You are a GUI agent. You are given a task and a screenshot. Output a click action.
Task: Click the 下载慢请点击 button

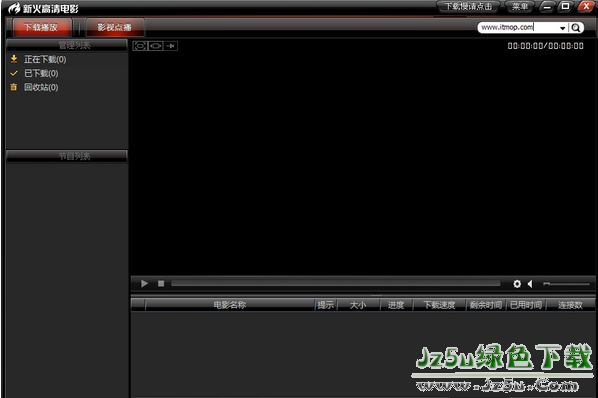pos(468,6)
